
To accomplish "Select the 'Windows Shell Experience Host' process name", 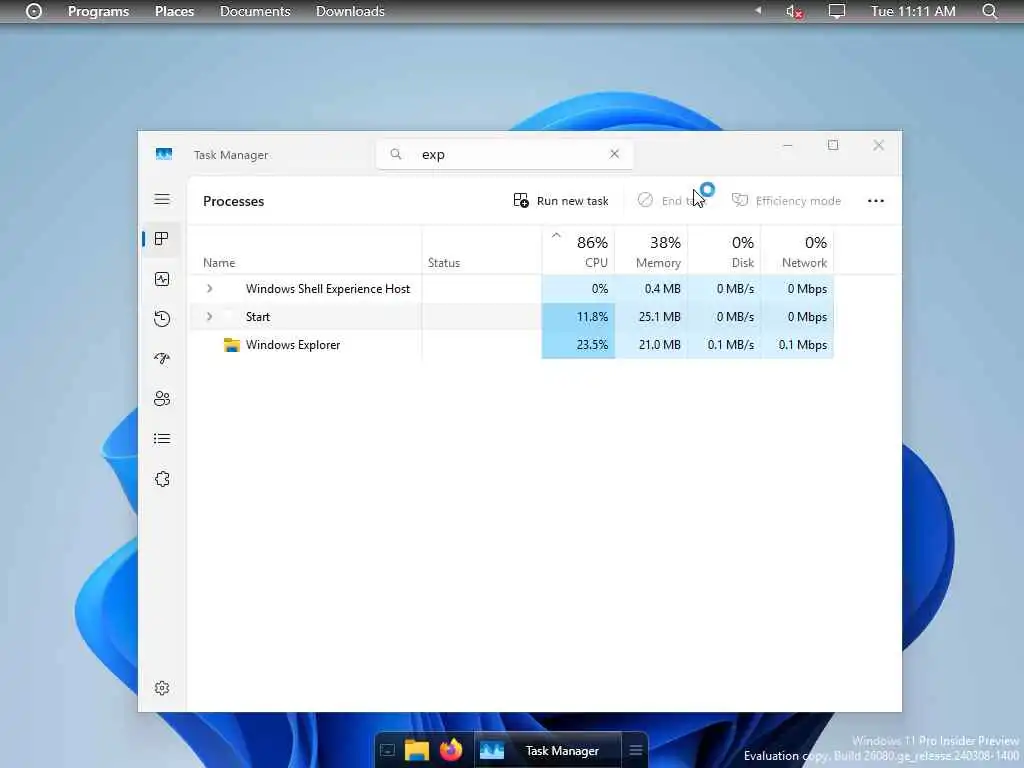I will pyautogui.click(x=328, y=289).
